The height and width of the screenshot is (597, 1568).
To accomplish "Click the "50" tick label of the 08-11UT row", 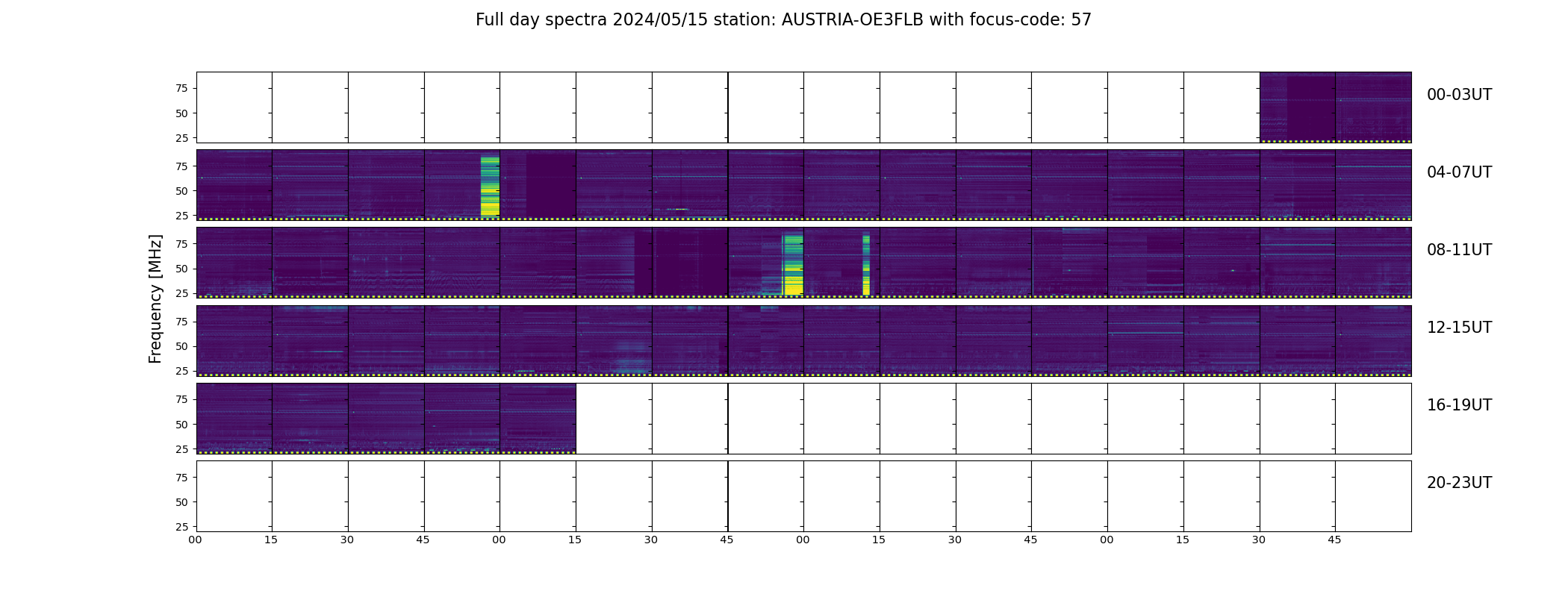I will (x=181, y=269).
